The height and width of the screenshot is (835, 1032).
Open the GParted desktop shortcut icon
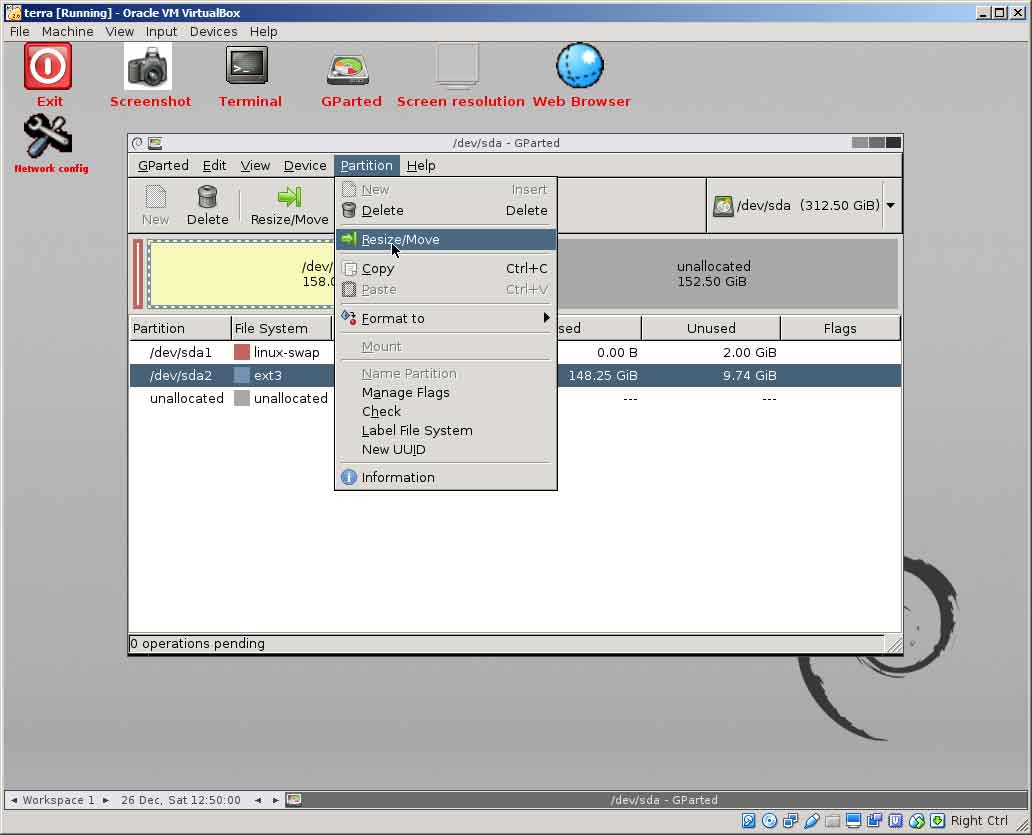coord(348,70)
